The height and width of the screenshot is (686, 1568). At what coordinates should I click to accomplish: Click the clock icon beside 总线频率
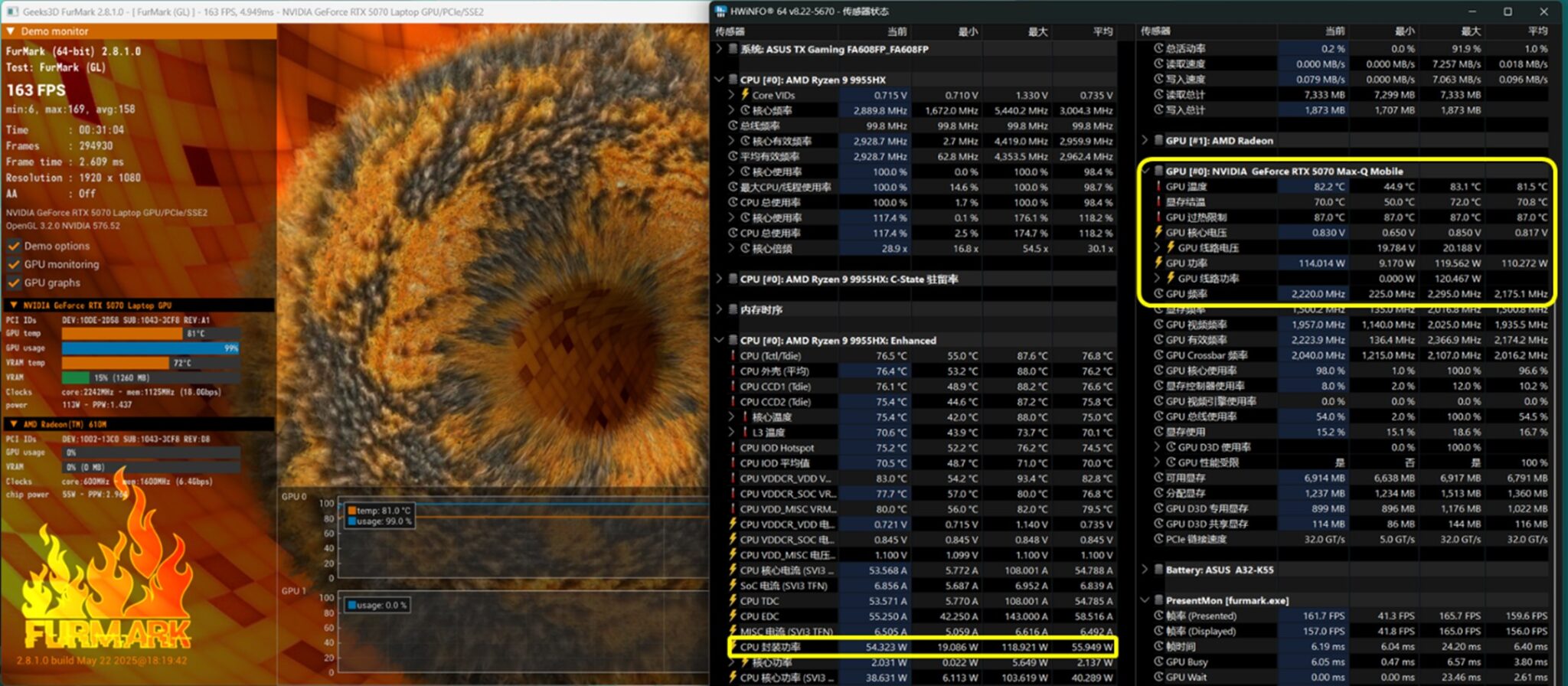point(733,126)
